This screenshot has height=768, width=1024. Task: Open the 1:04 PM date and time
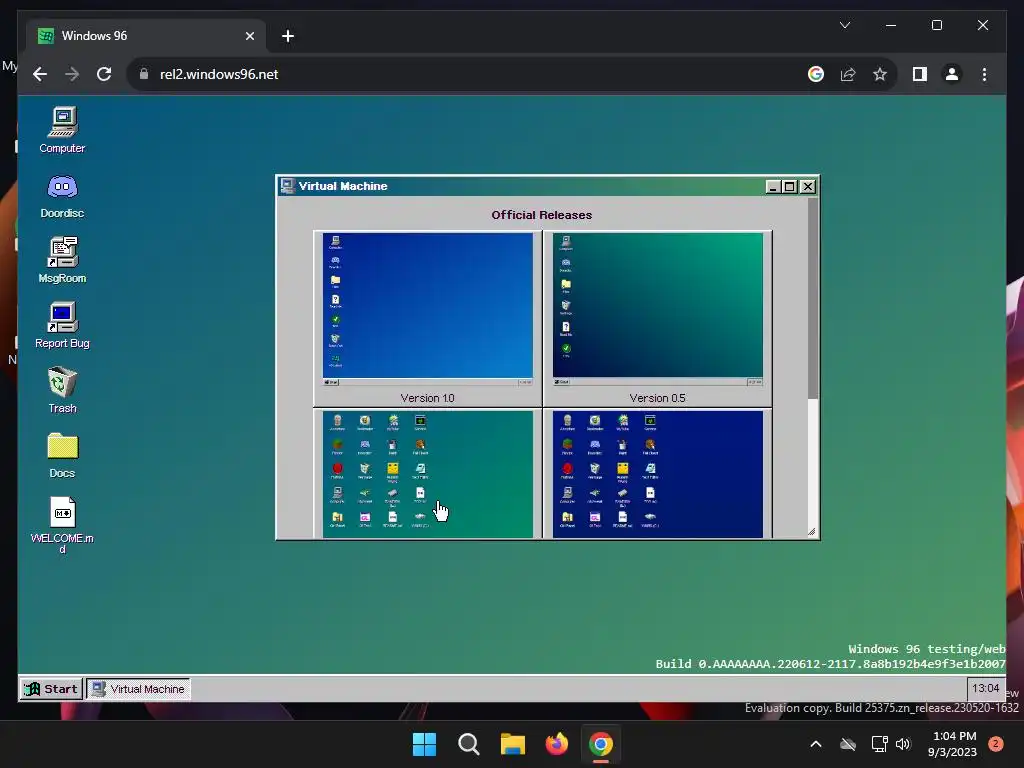[x=953, y=744]
